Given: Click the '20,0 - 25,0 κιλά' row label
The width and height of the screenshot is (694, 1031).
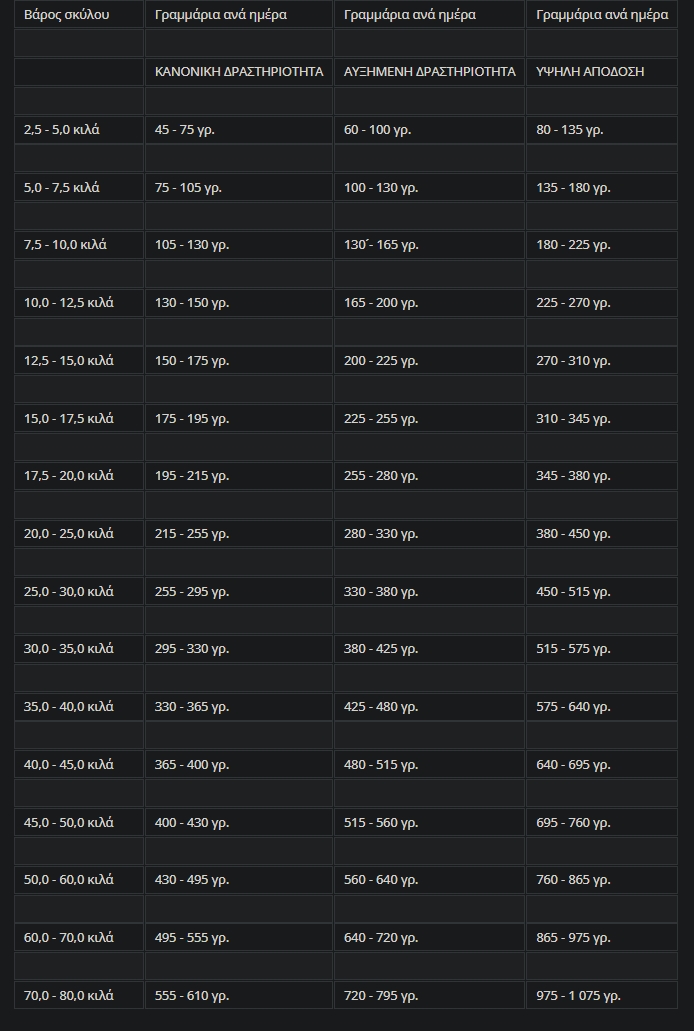Looking at the screenshot, I should click(x=79, y=533).
